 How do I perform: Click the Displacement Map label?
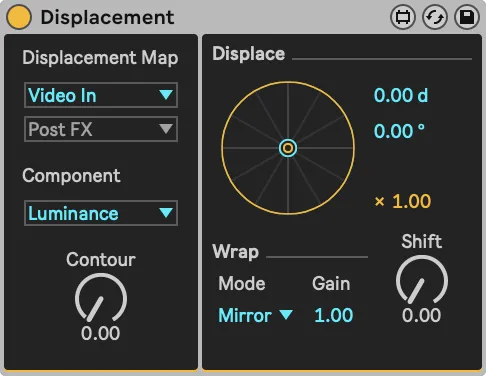click(100, 58)
